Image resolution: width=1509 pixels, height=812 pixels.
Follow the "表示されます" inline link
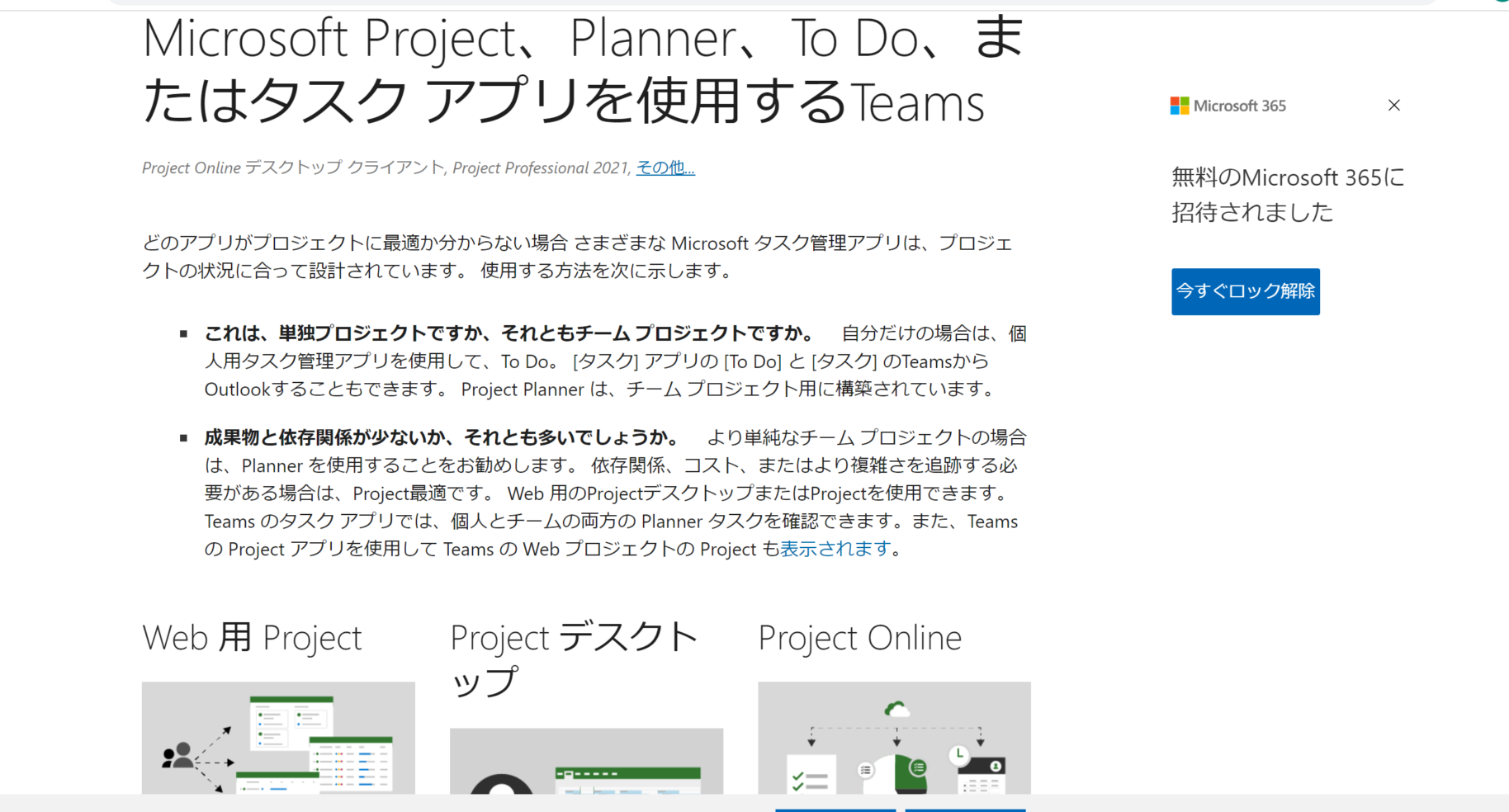pos(834,549)
